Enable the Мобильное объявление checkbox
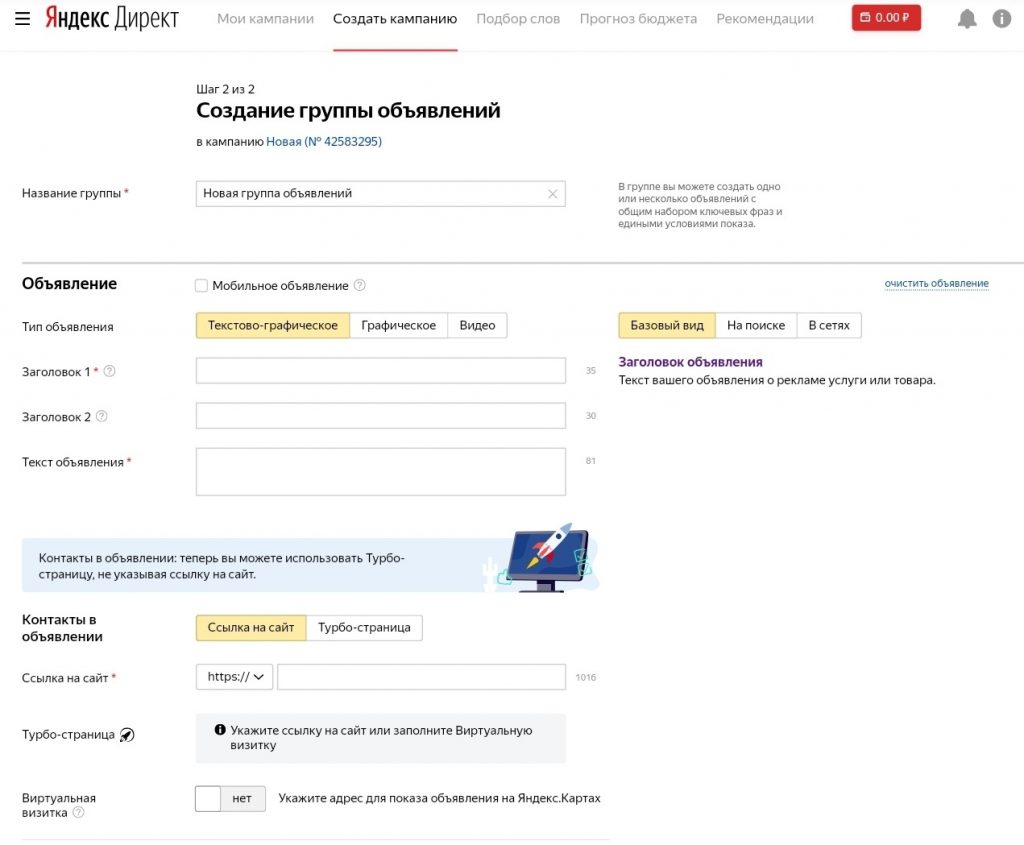The width and height of the screenshot is (1024, 845). (201, 286)
